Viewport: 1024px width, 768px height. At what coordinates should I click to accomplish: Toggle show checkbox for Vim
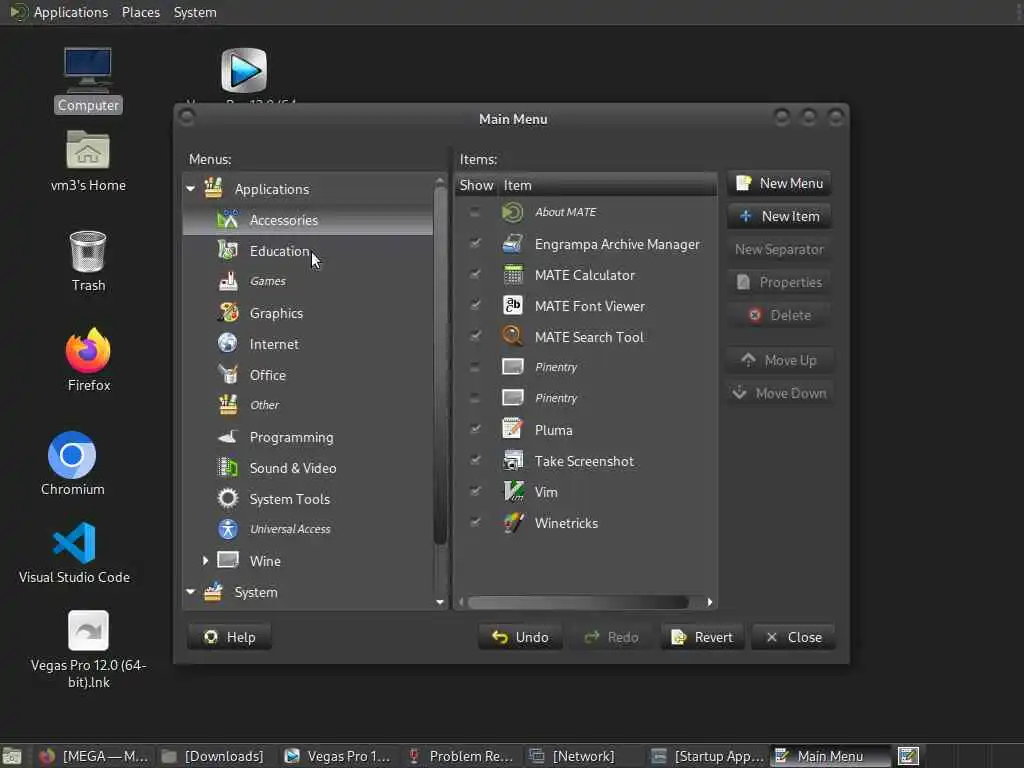475,492
